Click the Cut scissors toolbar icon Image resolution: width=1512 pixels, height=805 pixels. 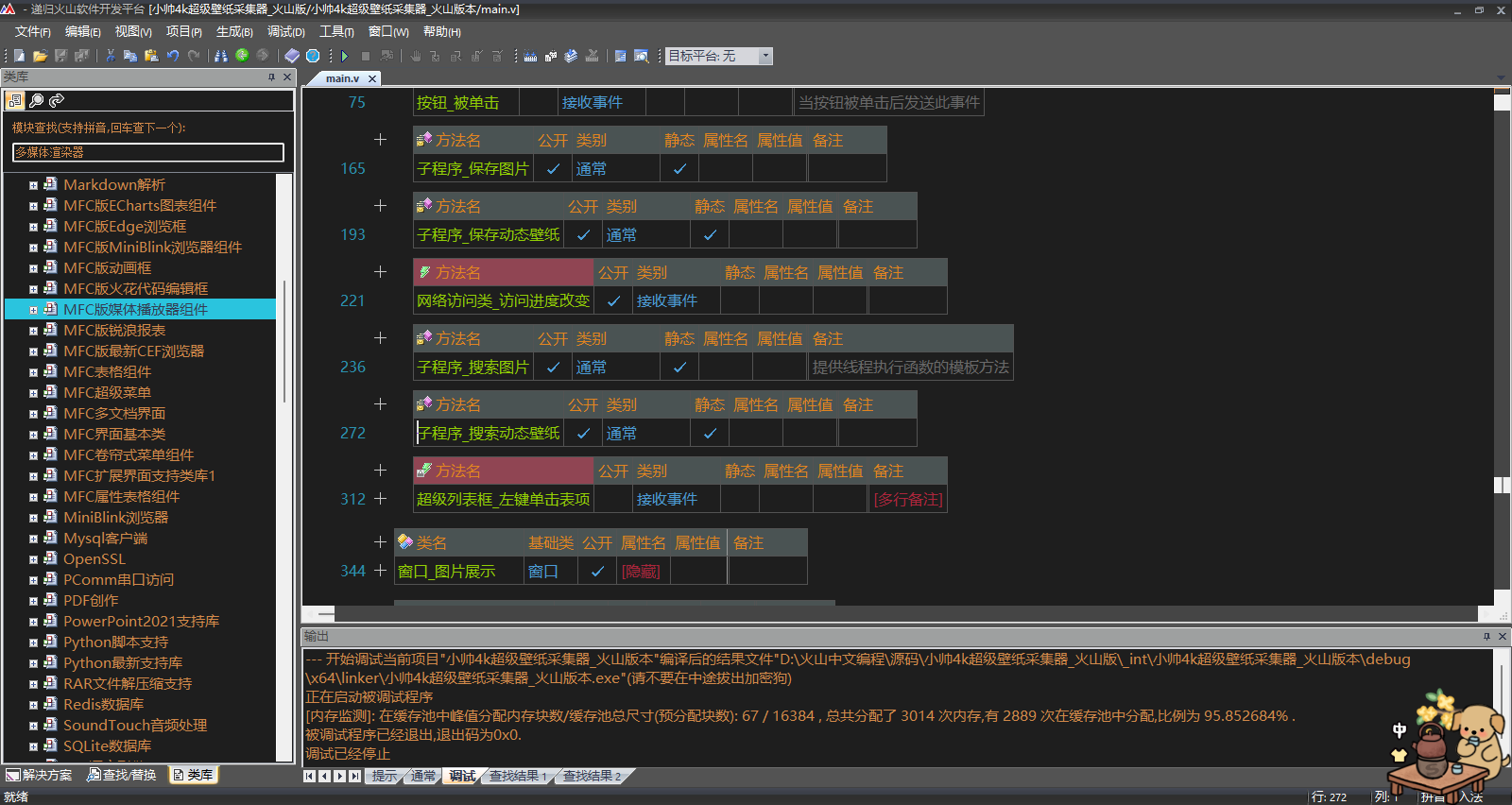pyautogui.click(x=110, y=56)
